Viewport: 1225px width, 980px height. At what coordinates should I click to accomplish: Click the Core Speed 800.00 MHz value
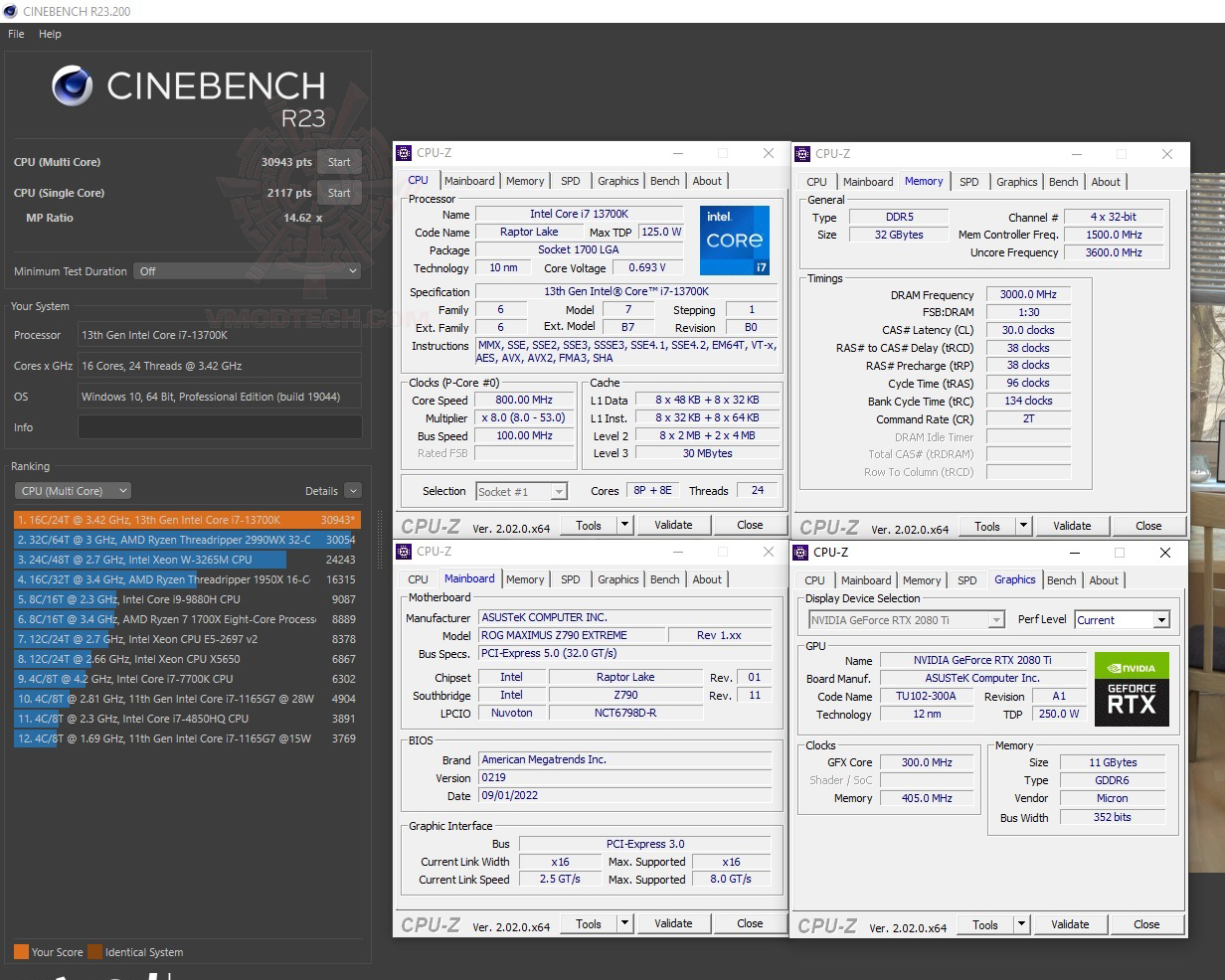[x=525, y=401]
